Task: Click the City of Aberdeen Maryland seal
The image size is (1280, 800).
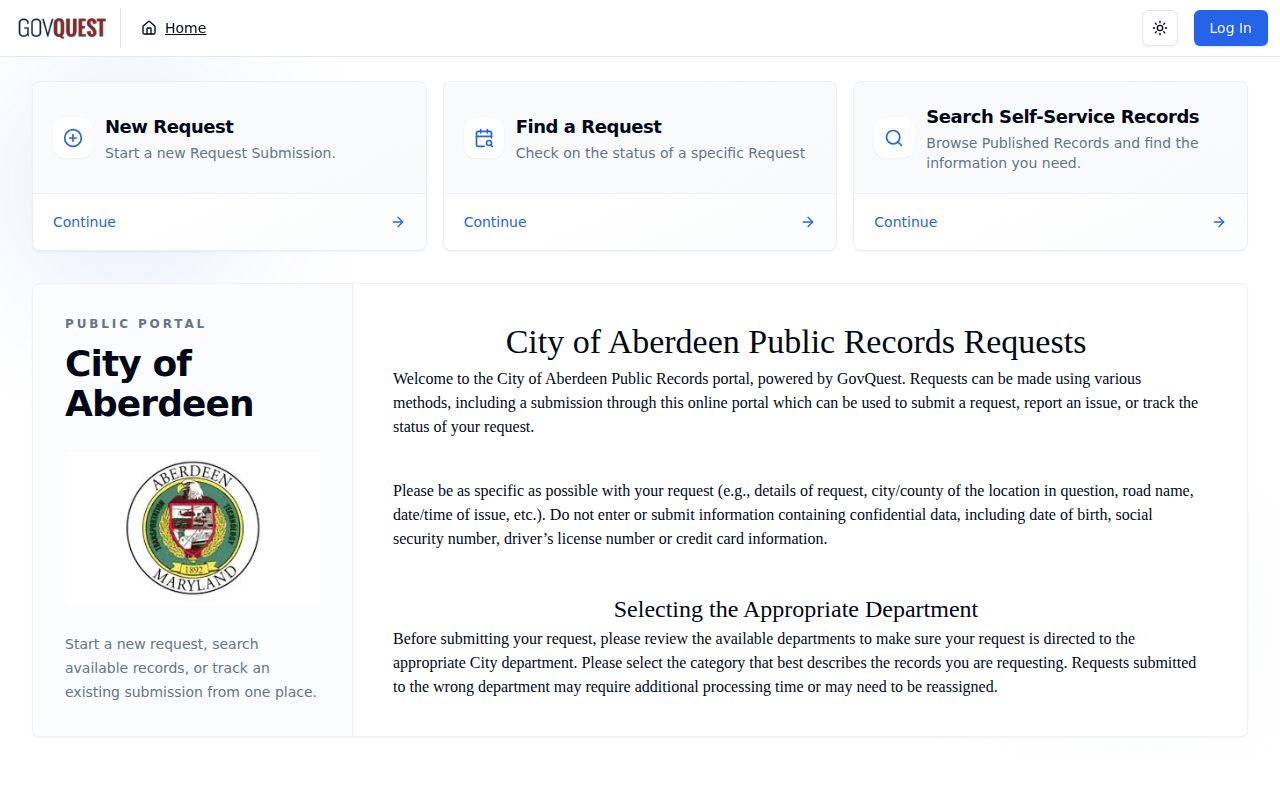Action: pos(193,528)
